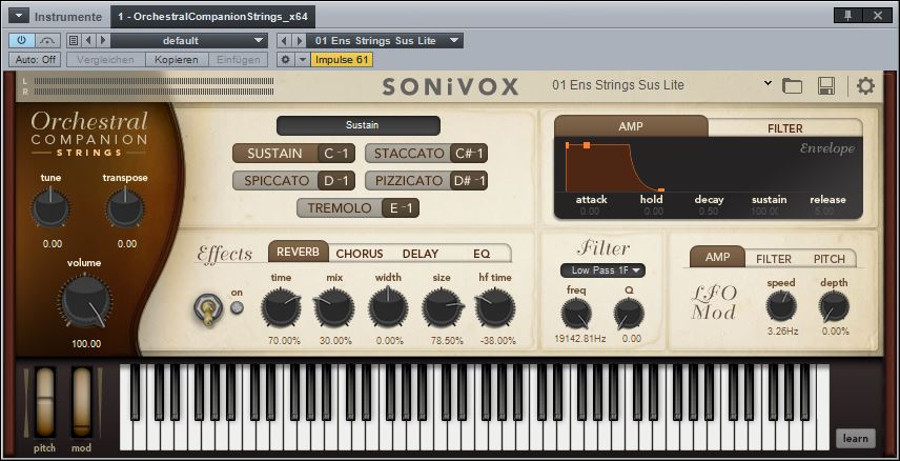Click the Vergleichen button
The image size is (900, 461).
click(106, 60)
